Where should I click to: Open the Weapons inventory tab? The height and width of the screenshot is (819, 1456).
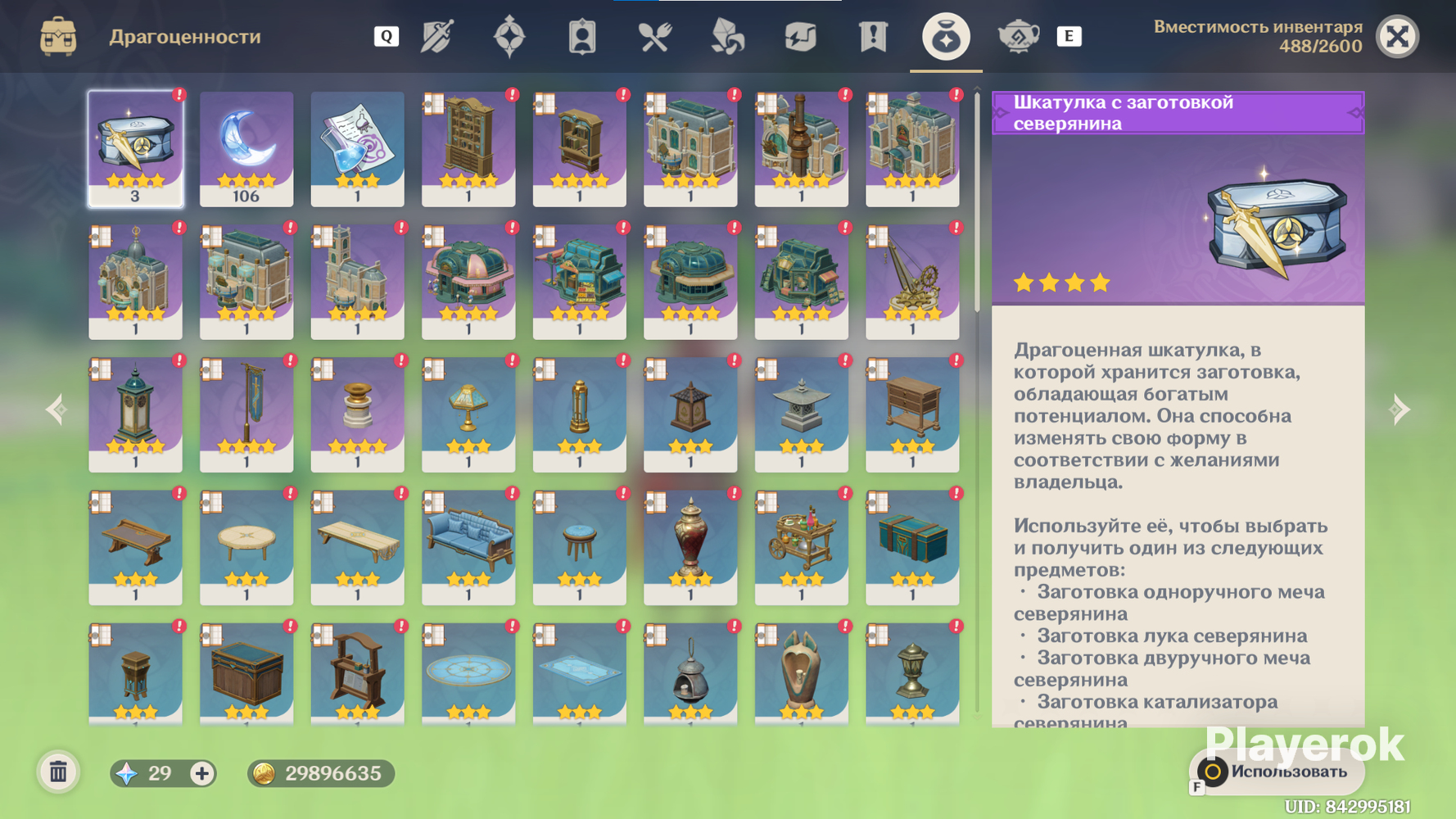(437, 37)
